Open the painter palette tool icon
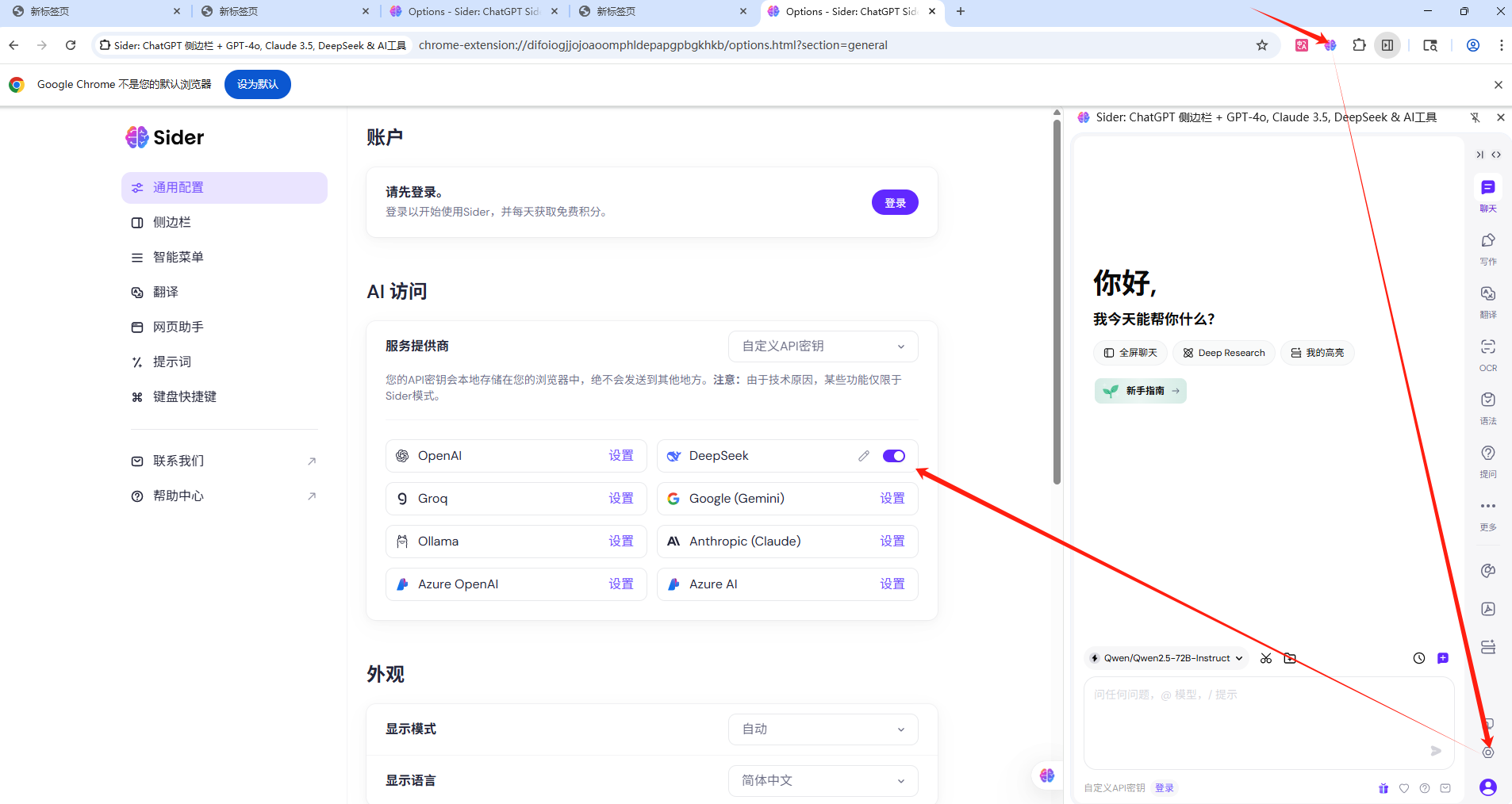Image resolution: width=1512 pixels, height=804 pixels. click(x=1488, y=571)
